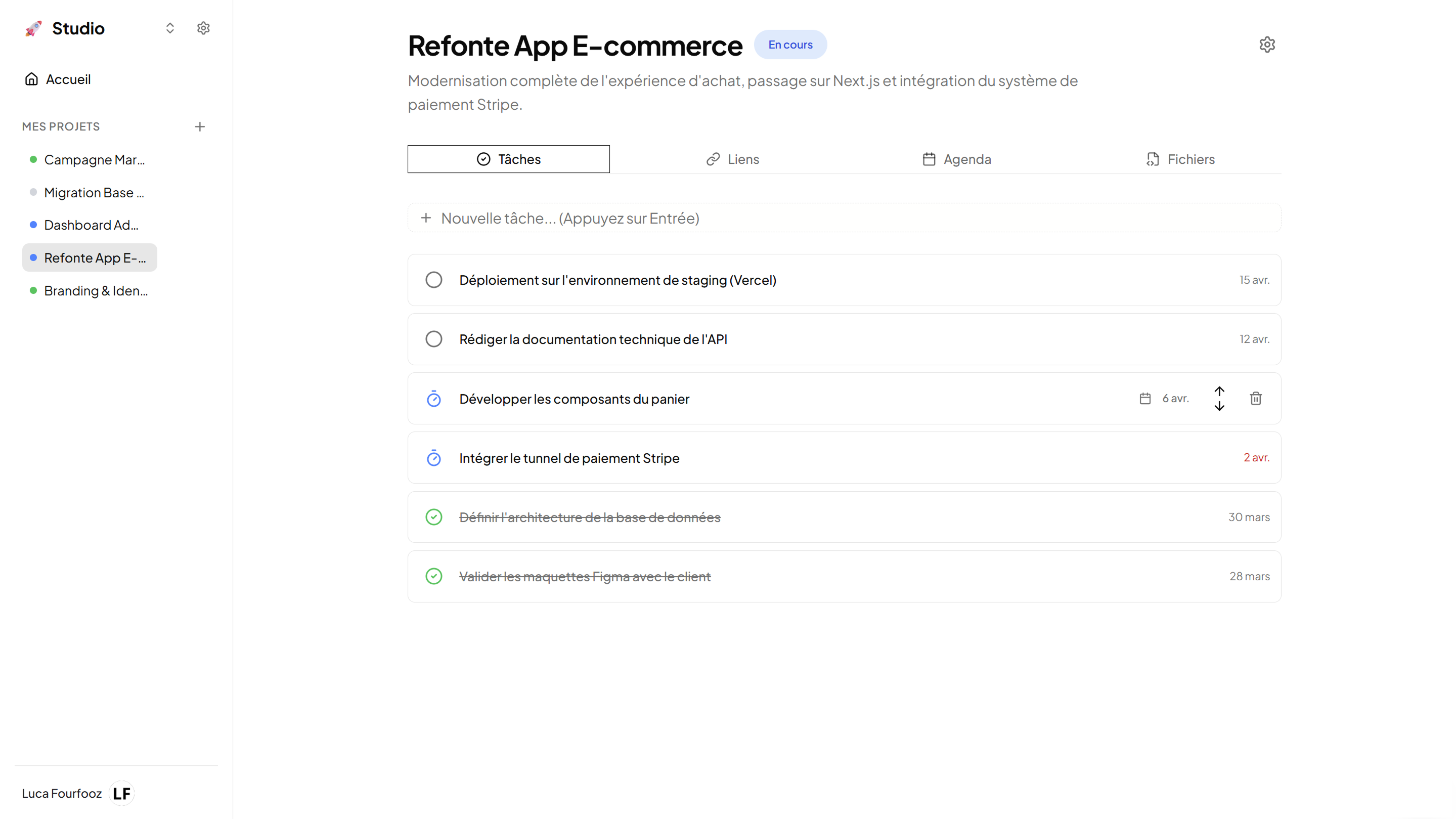Click reorder arrows on panier task
Screen dimensions: 1456x819
pos(1219,399)
